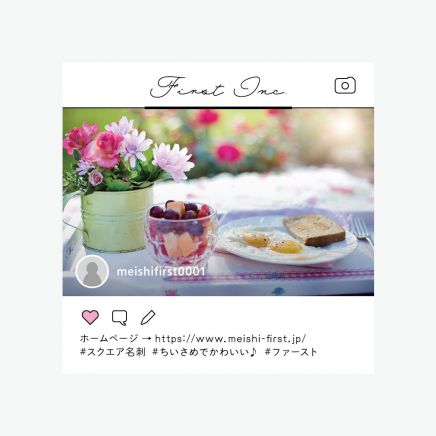Select the pencil edit icon
Viewport: 436px width, 436px height.
pos(148,317)
